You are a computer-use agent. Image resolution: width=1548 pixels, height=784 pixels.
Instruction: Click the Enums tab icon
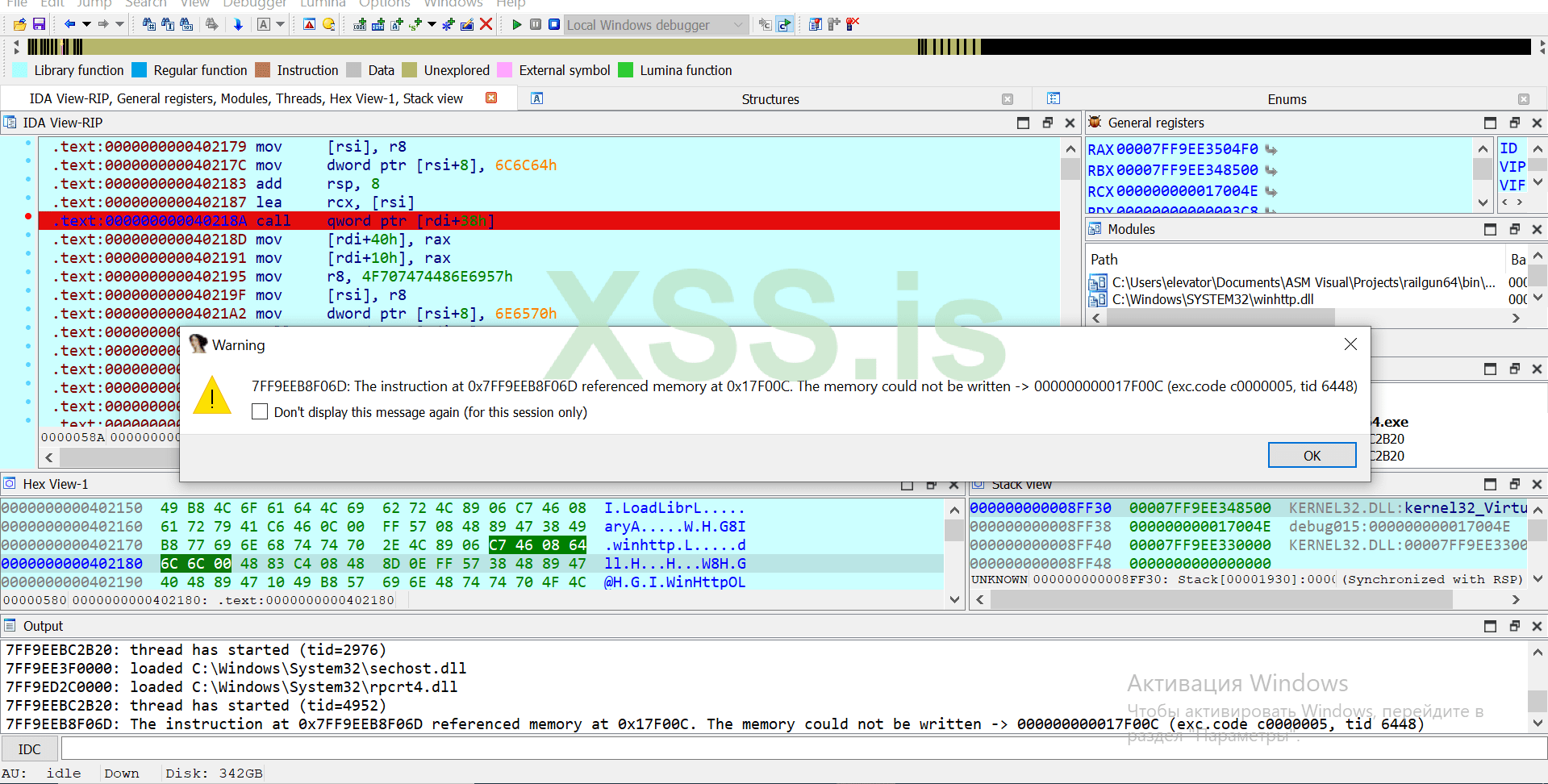pos(1054,98)
